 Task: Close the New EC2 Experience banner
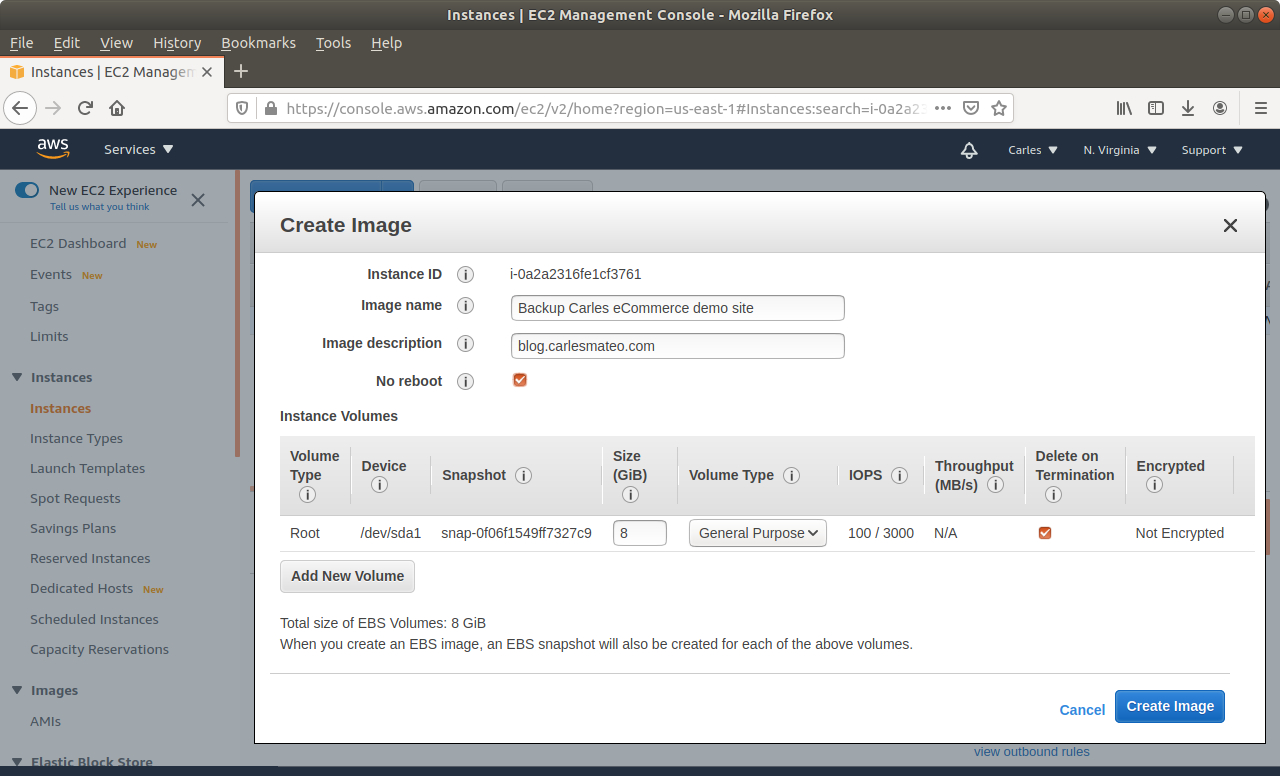click(x=198, y=199)
